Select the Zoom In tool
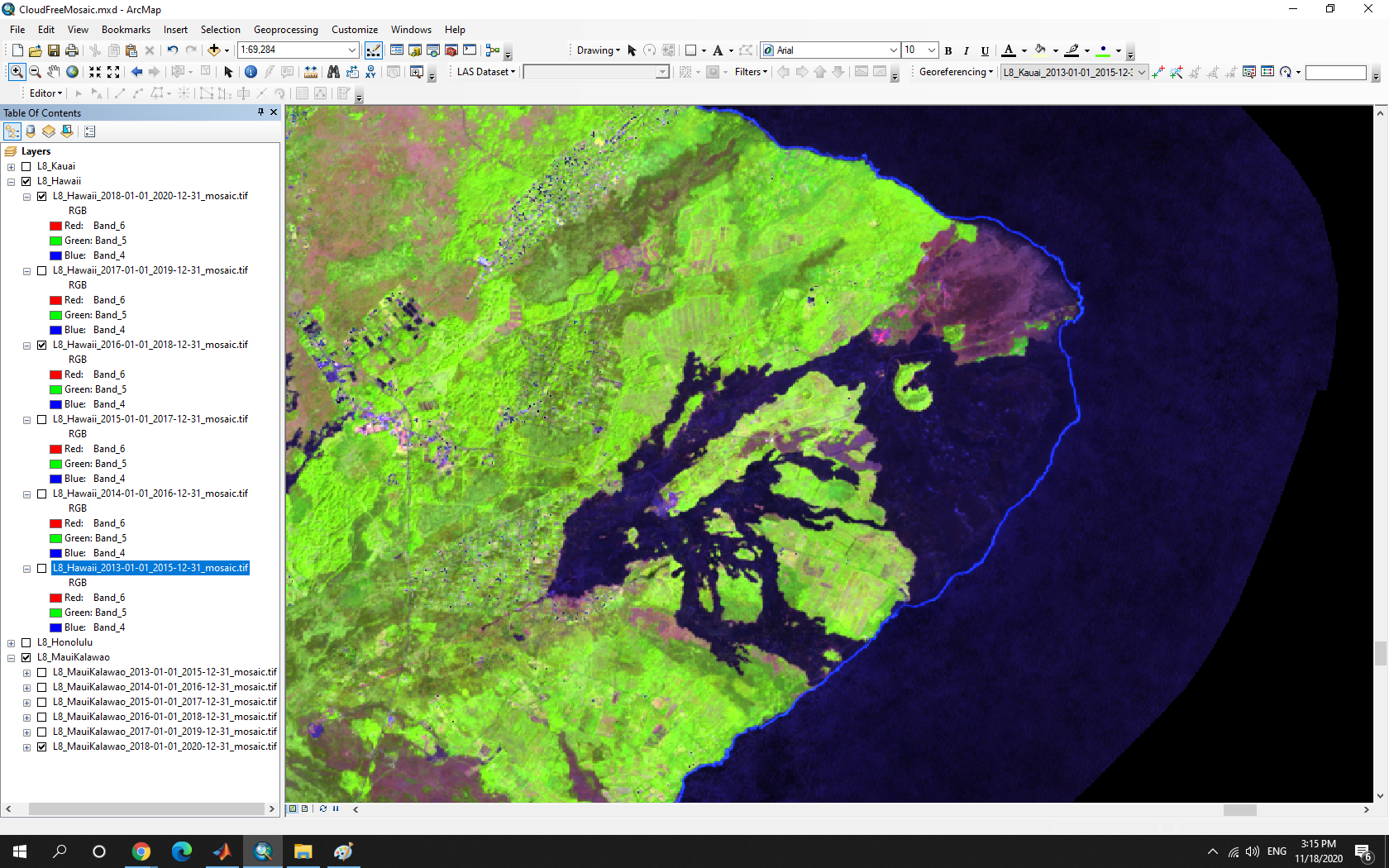Screen dimensions: 1389x868 (16, 72)
